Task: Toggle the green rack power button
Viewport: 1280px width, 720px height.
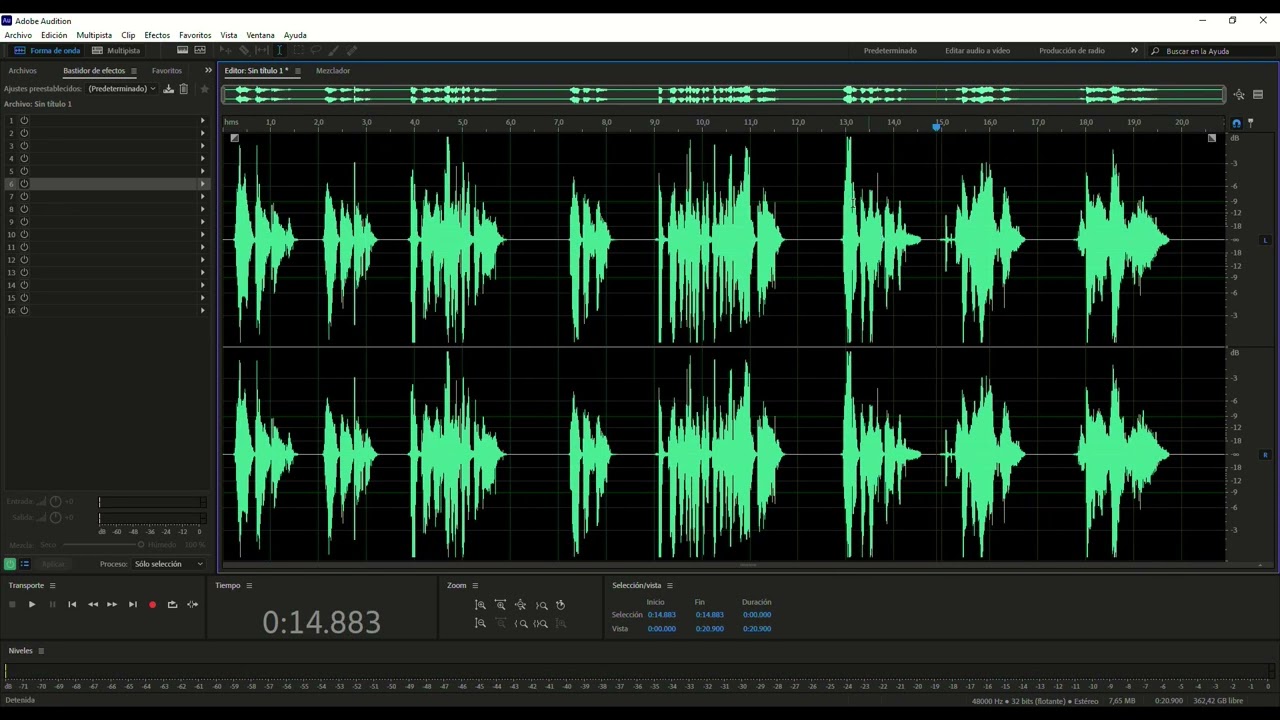Action: pos(10,564)
